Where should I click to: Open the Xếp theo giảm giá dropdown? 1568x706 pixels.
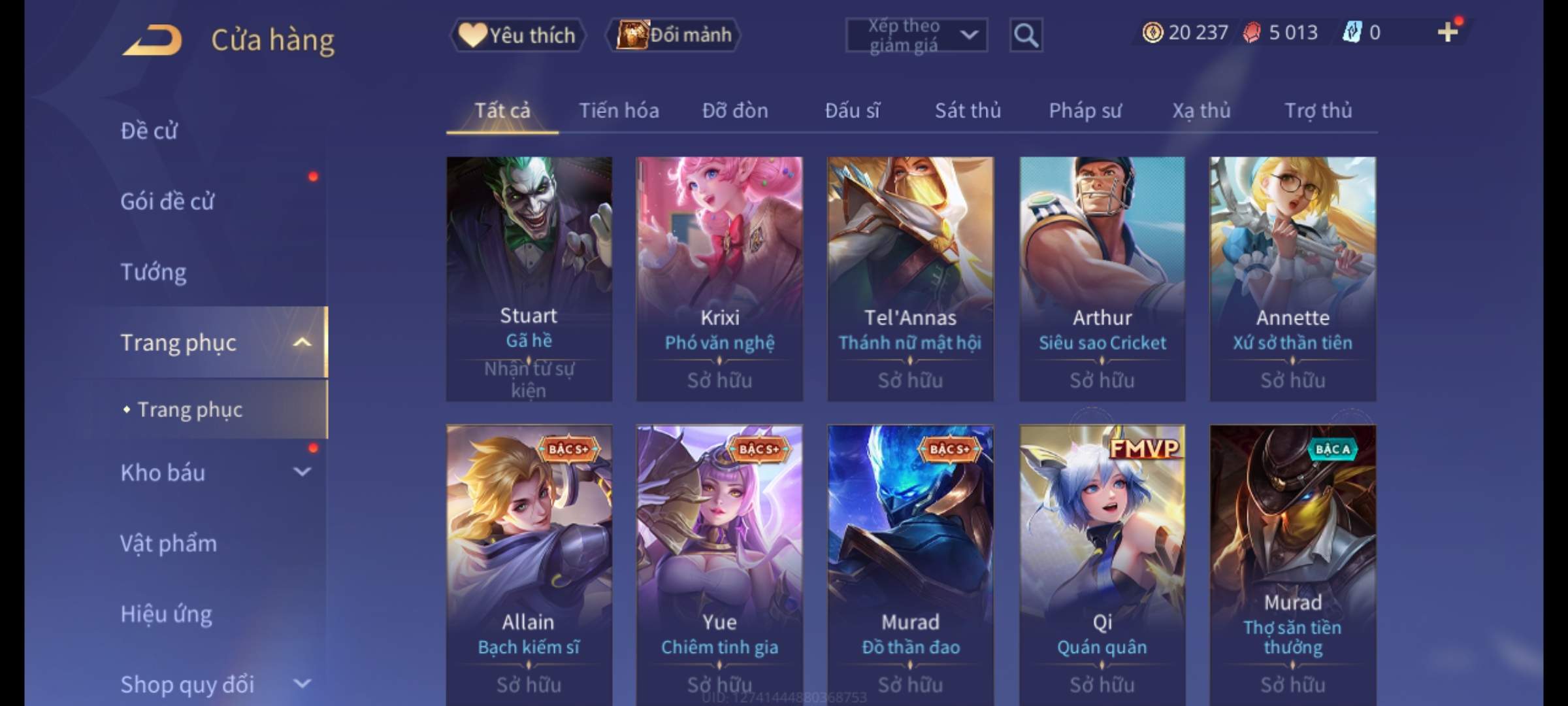(x=917, y=35)
